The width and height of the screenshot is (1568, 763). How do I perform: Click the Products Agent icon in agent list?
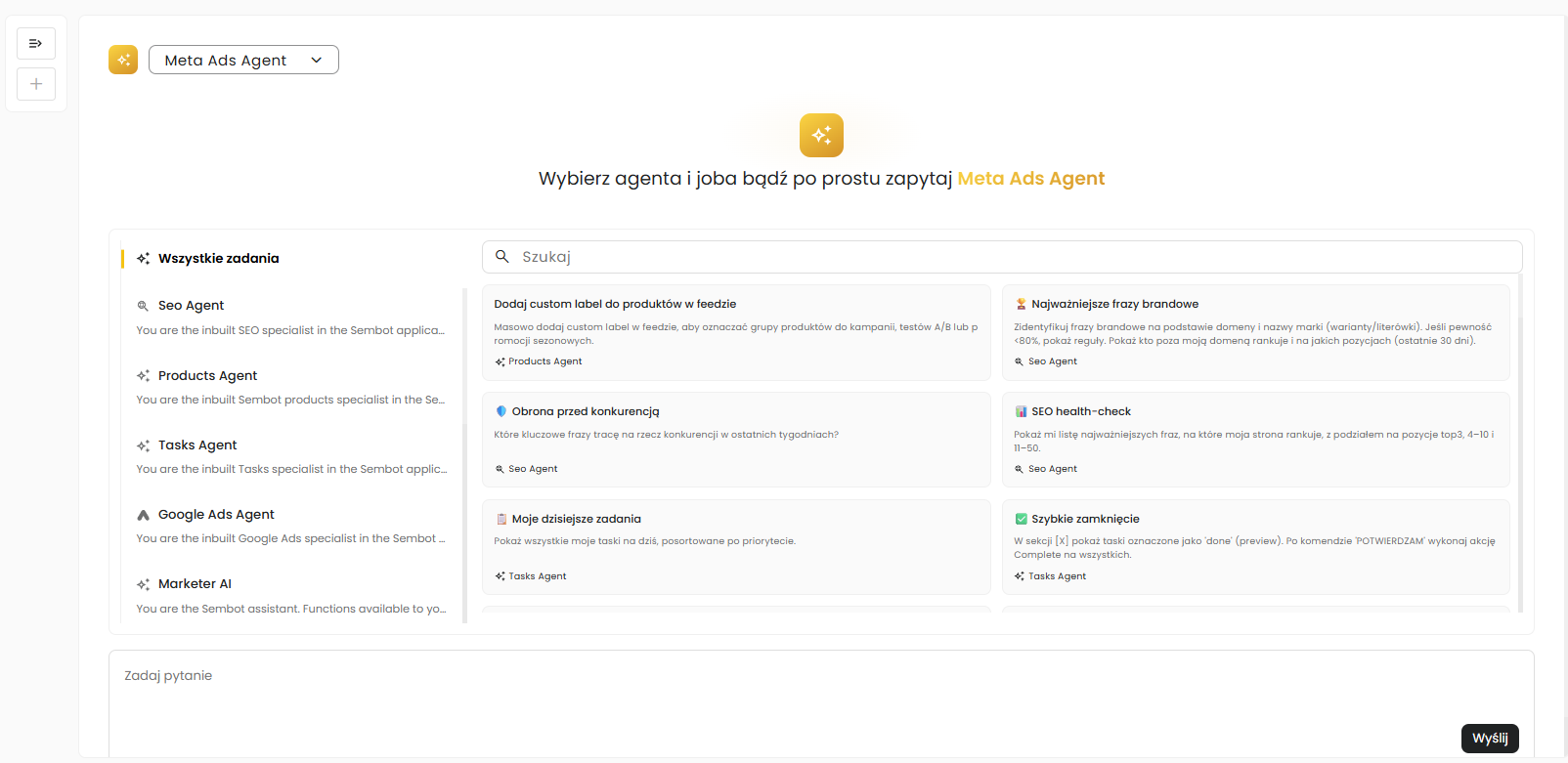pyautogui.click(x=143, y=376)
